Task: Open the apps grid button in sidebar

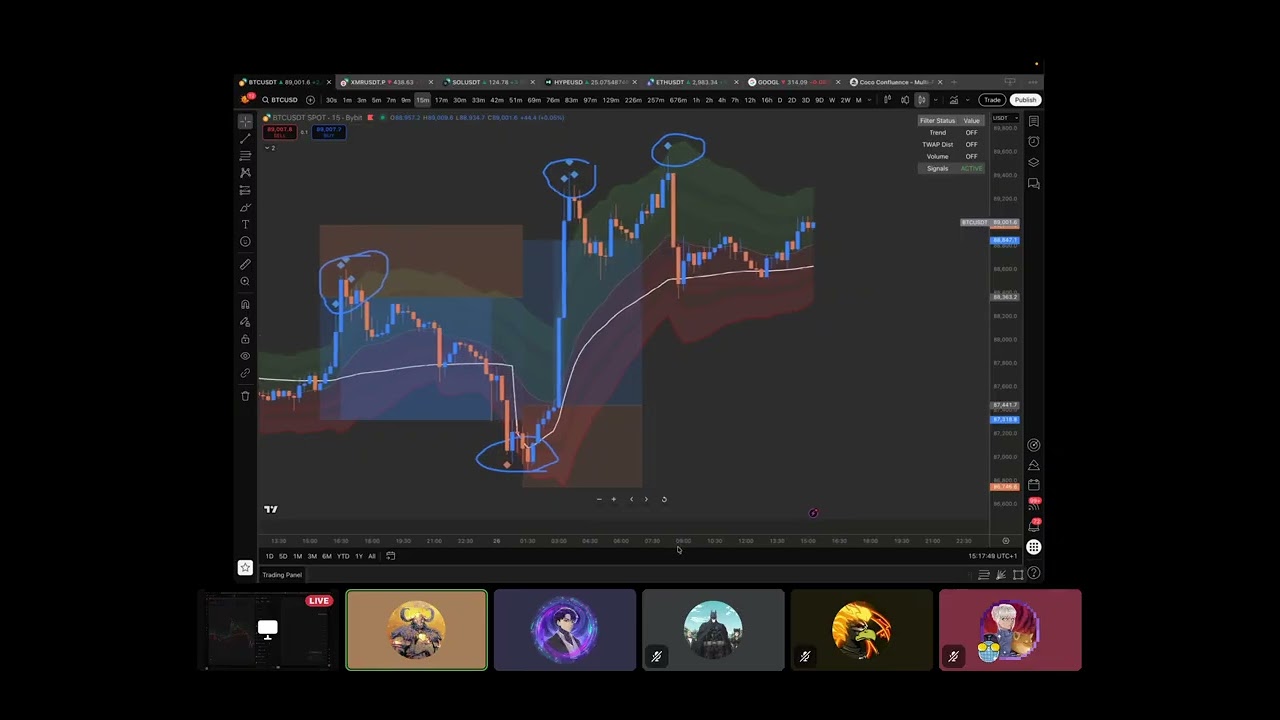Action: [1034, 546]
